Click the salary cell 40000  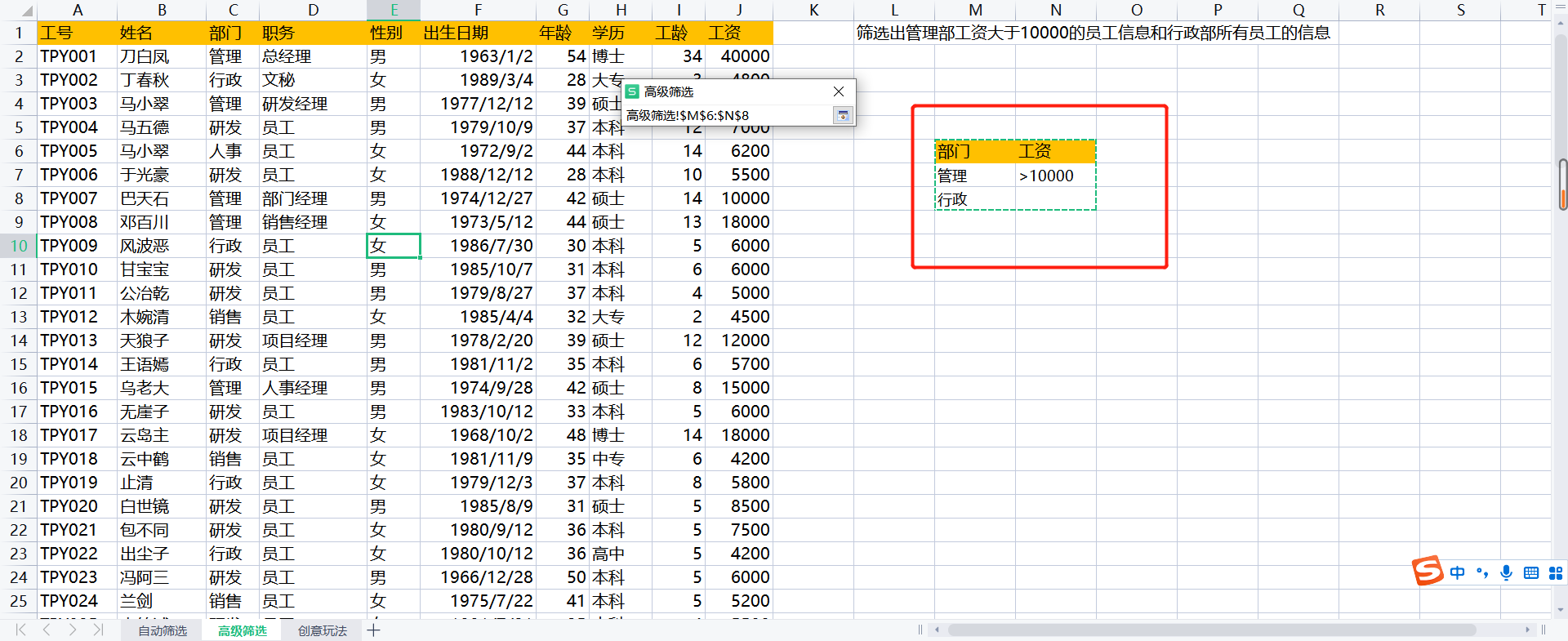[739, 56]
